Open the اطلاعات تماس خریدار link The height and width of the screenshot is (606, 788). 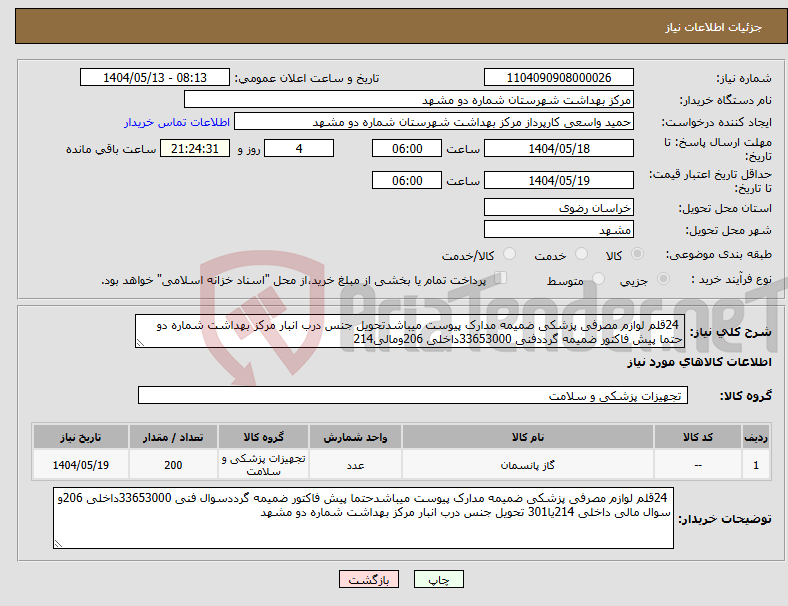click(177, 122)
